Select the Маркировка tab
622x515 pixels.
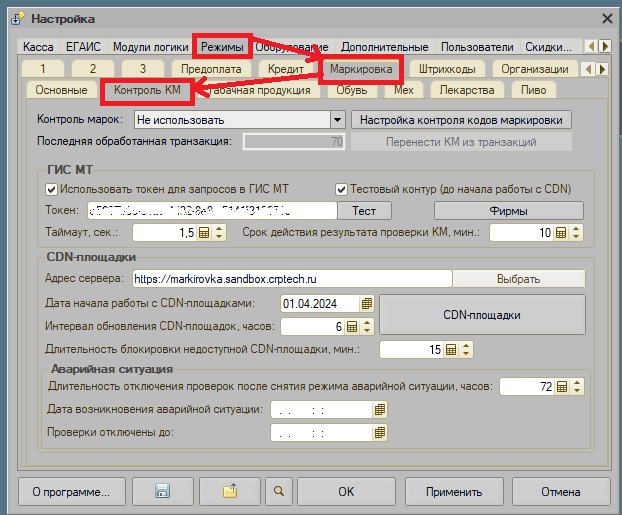pos(361,69)
